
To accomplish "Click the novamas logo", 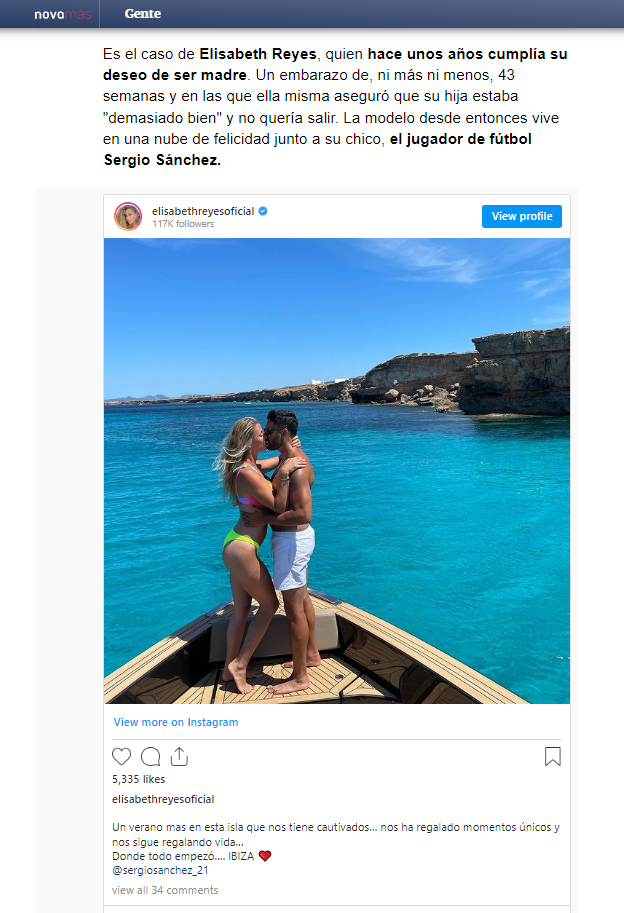I will [x=62, y=14].
